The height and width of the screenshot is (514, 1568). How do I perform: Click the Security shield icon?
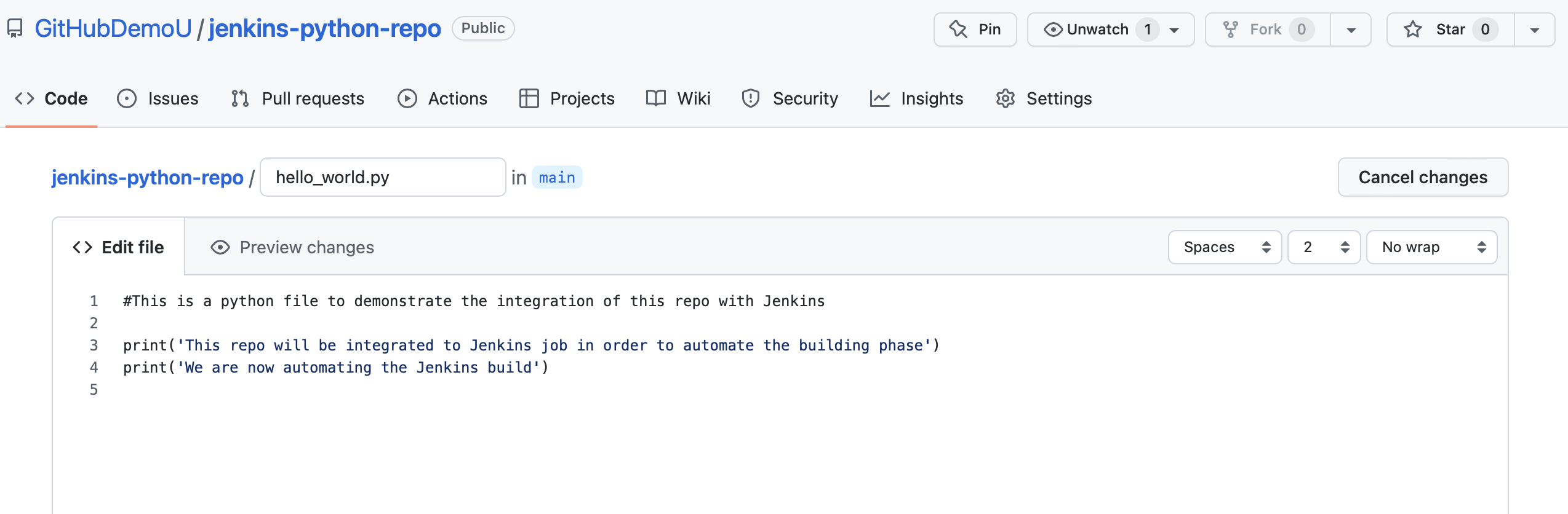751,98
